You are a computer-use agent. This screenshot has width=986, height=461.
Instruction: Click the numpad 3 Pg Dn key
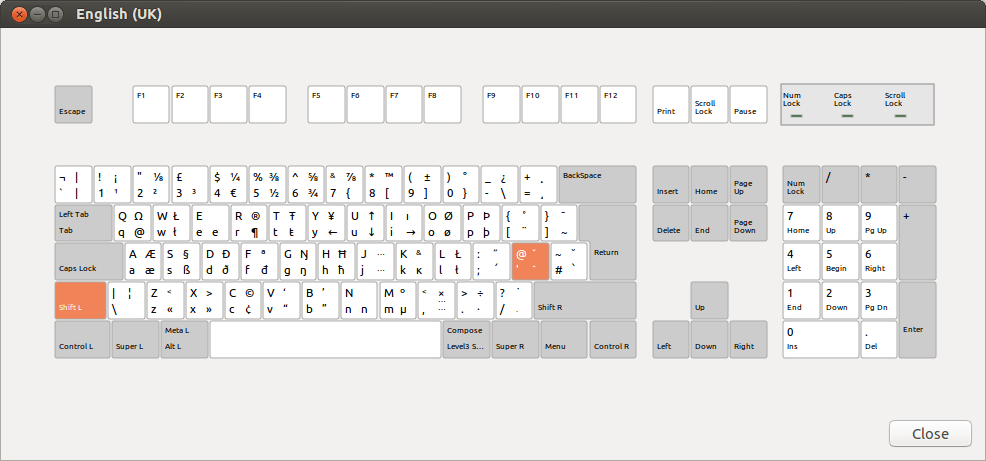pos(878,301)
